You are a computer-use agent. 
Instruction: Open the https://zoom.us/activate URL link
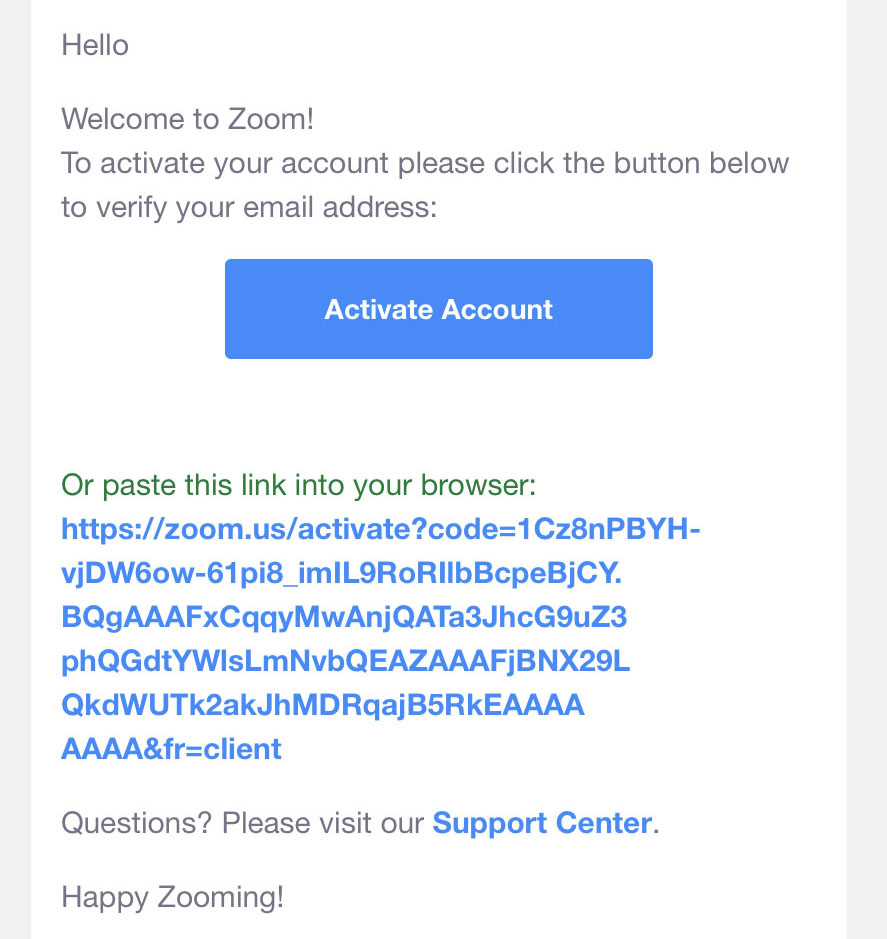coord(381,529)
